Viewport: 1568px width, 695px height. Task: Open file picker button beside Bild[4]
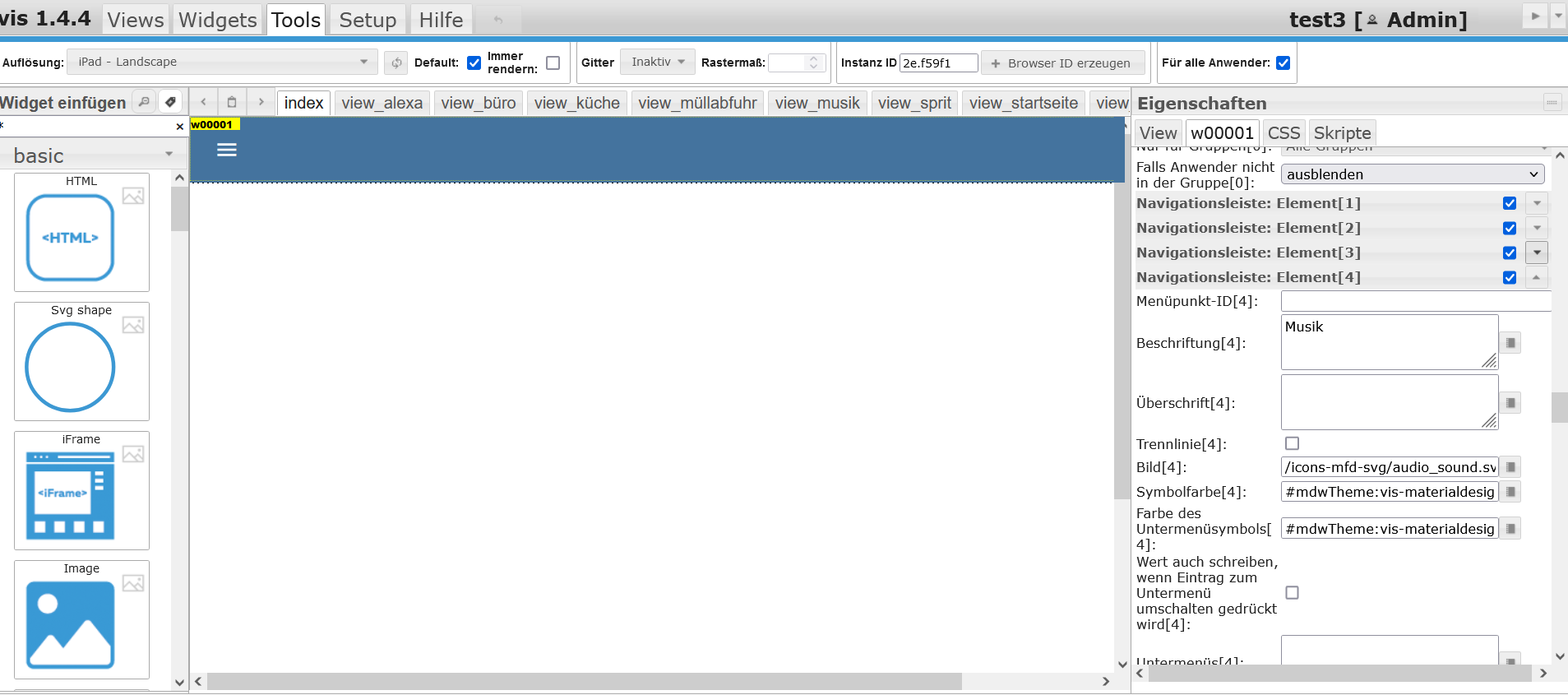[1510, 467]
